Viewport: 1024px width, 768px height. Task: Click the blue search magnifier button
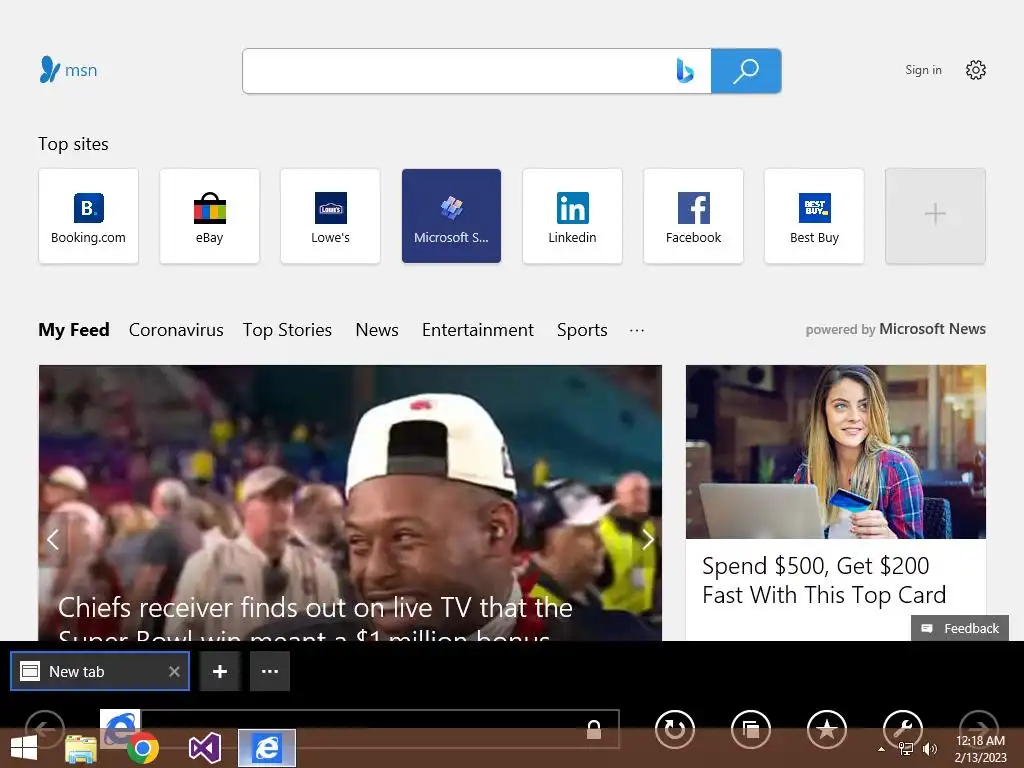pyautogui.click(x=746, y=71)
